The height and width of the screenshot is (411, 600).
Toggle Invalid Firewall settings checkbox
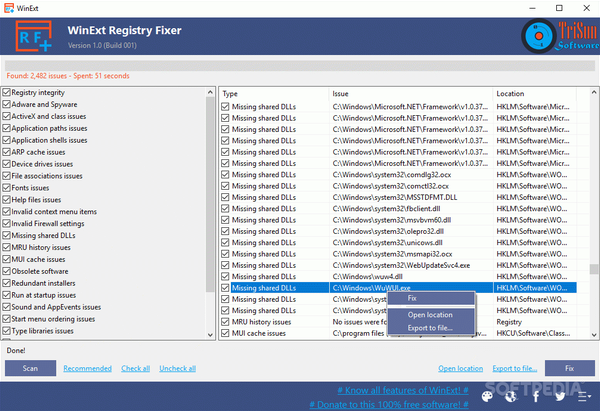tap(7, 223)
